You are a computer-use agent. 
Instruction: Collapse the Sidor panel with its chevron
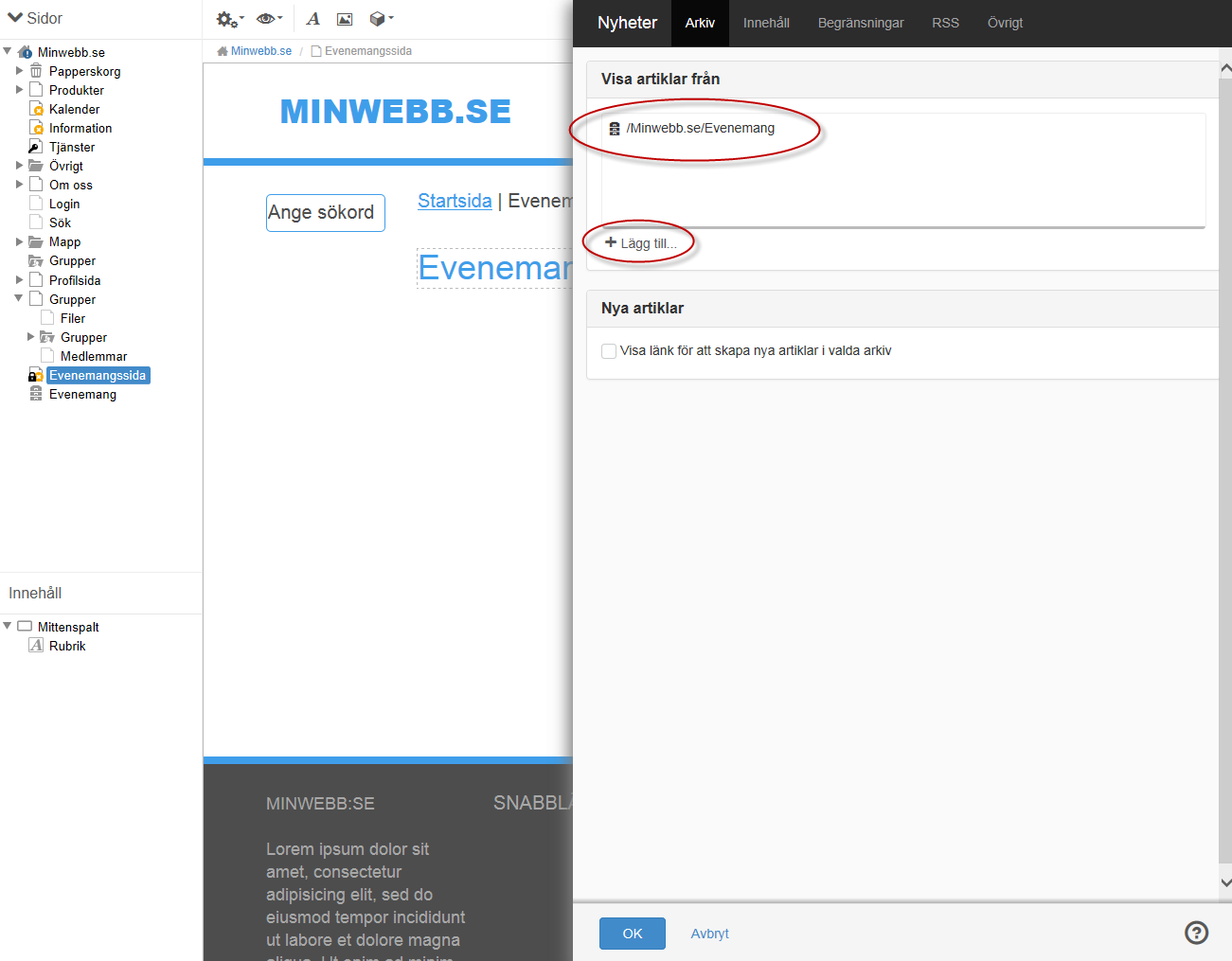tap(15, 18)
